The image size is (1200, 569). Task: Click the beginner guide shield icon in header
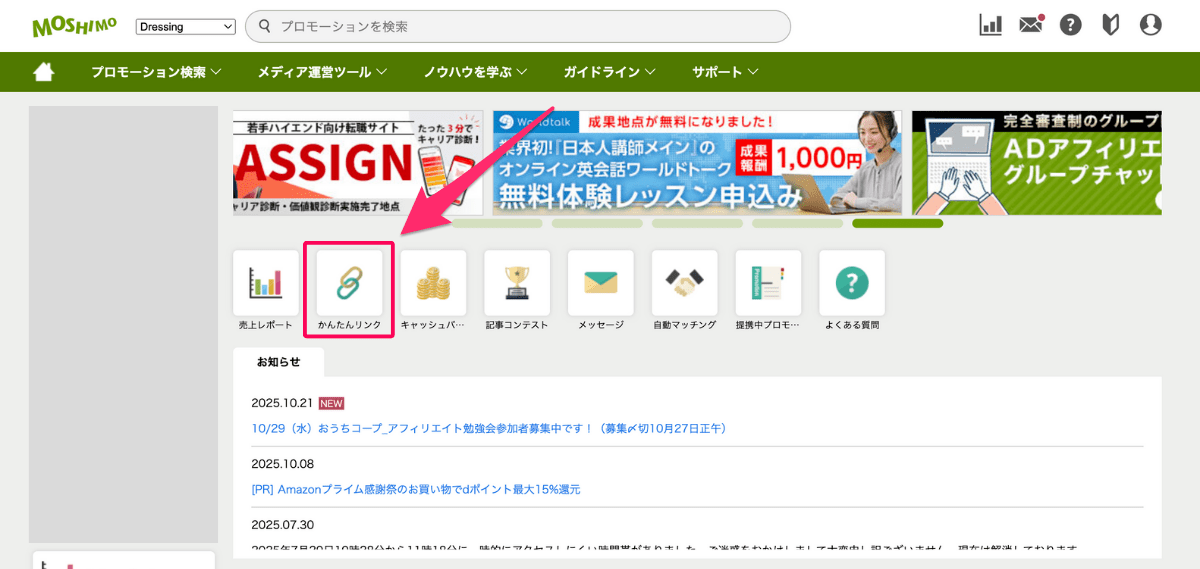click(1110, 25)
